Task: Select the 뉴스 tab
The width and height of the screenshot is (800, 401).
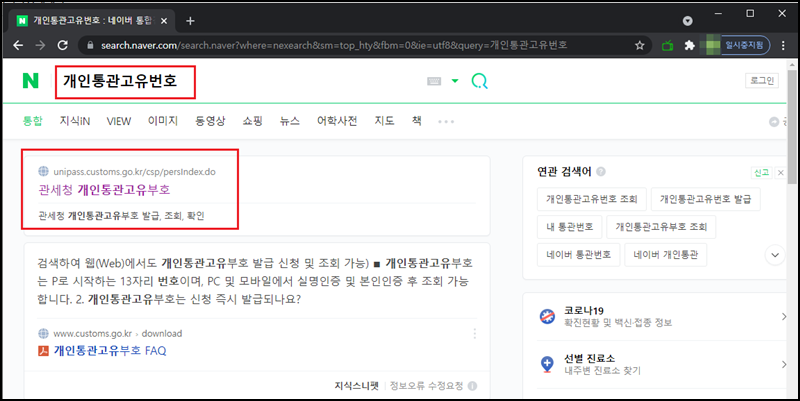Action: point(290,121)
